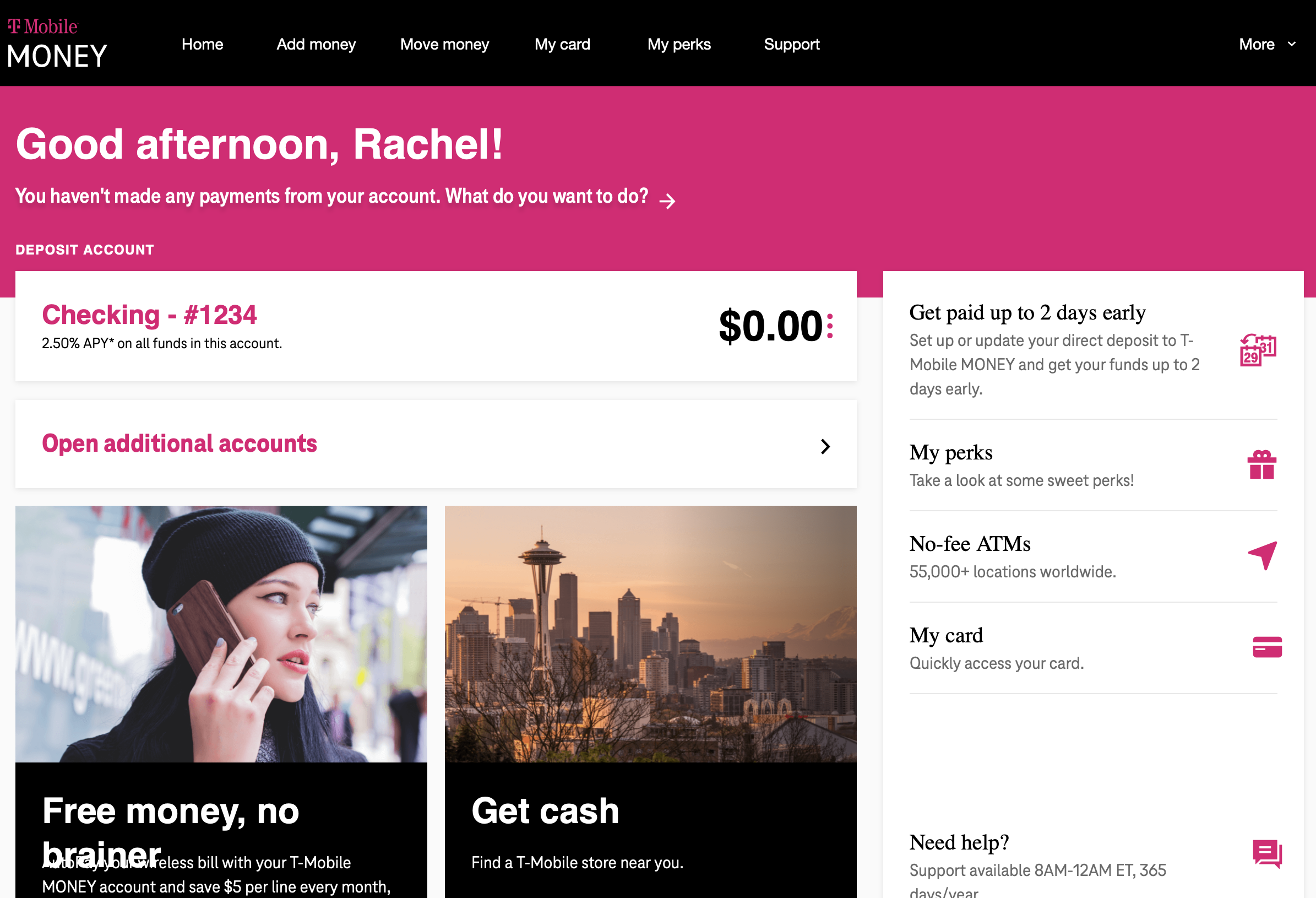Image resolution: width=1316 pixels, height=898 pixels.
Task: Expand the More dropdown
Action: tap(1267, 44)
